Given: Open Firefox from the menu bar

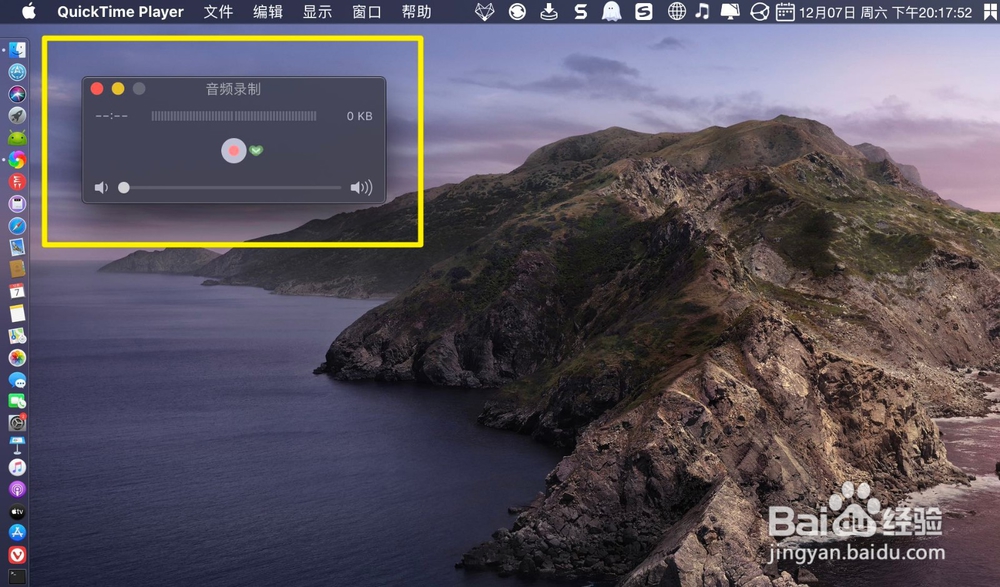Looking at the screenshot, I should (485, 12).
